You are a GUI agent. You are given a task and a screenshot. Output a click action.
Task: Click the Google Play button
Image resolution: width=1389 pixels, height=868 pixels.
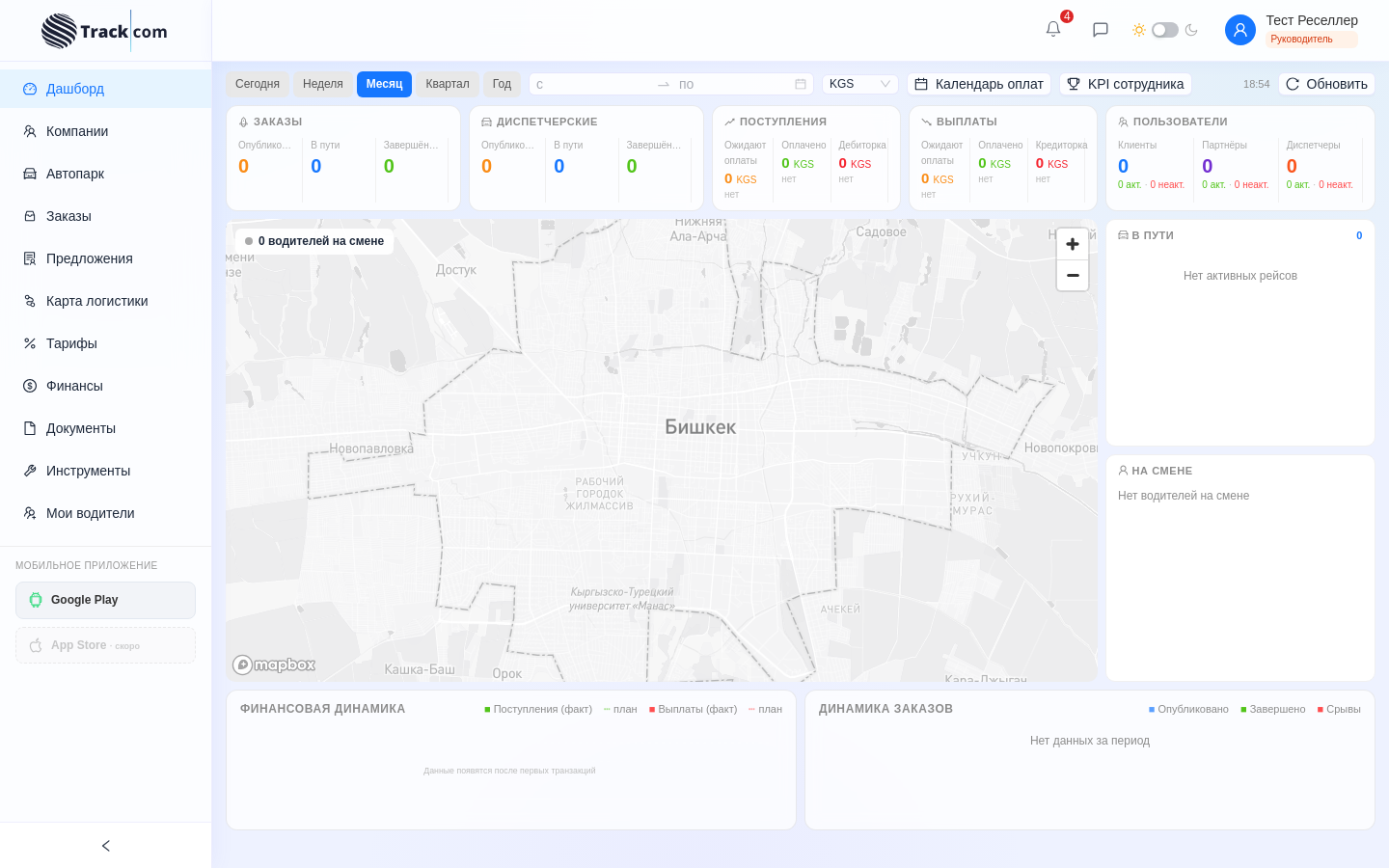point(105,600)
